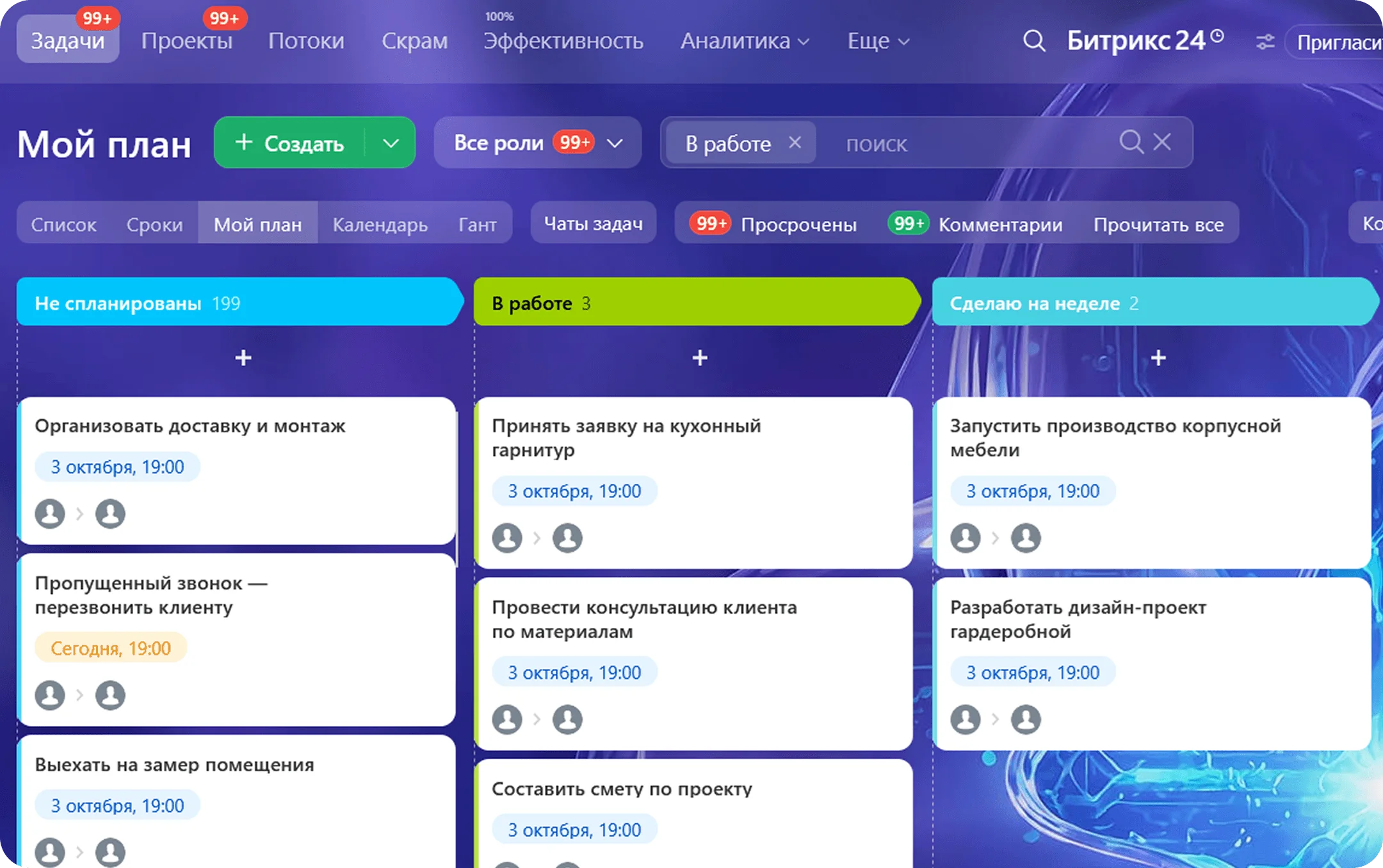
Task: Click assignee avatar on Запустить производство корпусной мебели
Action: (1026, 538)
